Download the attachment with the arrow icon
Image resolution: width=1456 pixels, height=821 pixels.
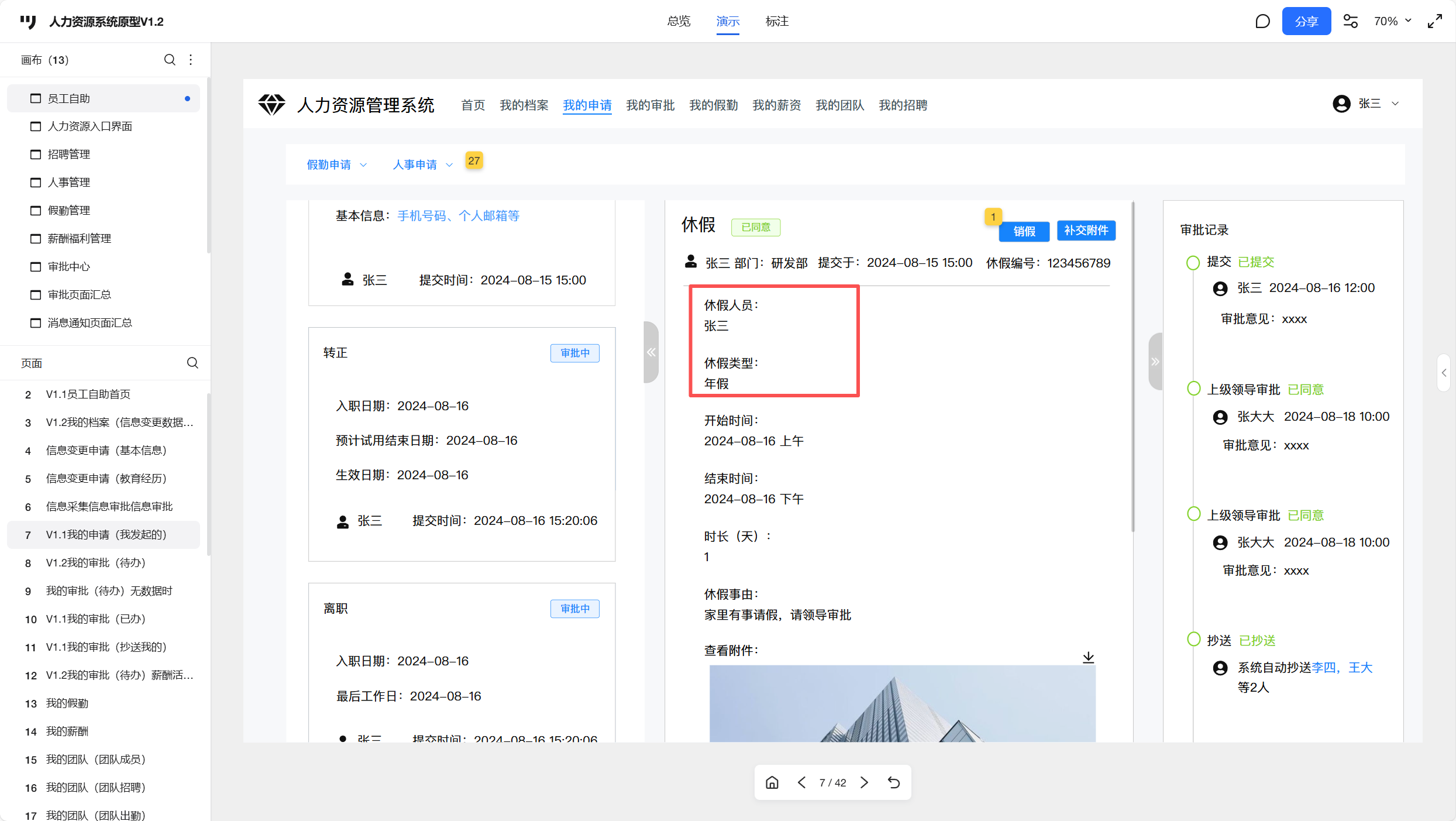point(1088,658)
